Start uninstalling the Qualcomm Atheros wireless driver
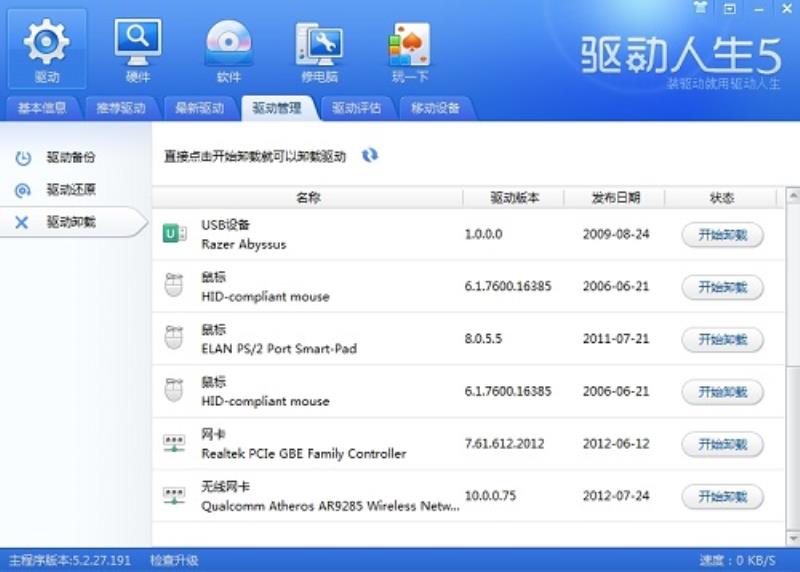Viewport: 800px width, 572px height. (x=722, y=496)
